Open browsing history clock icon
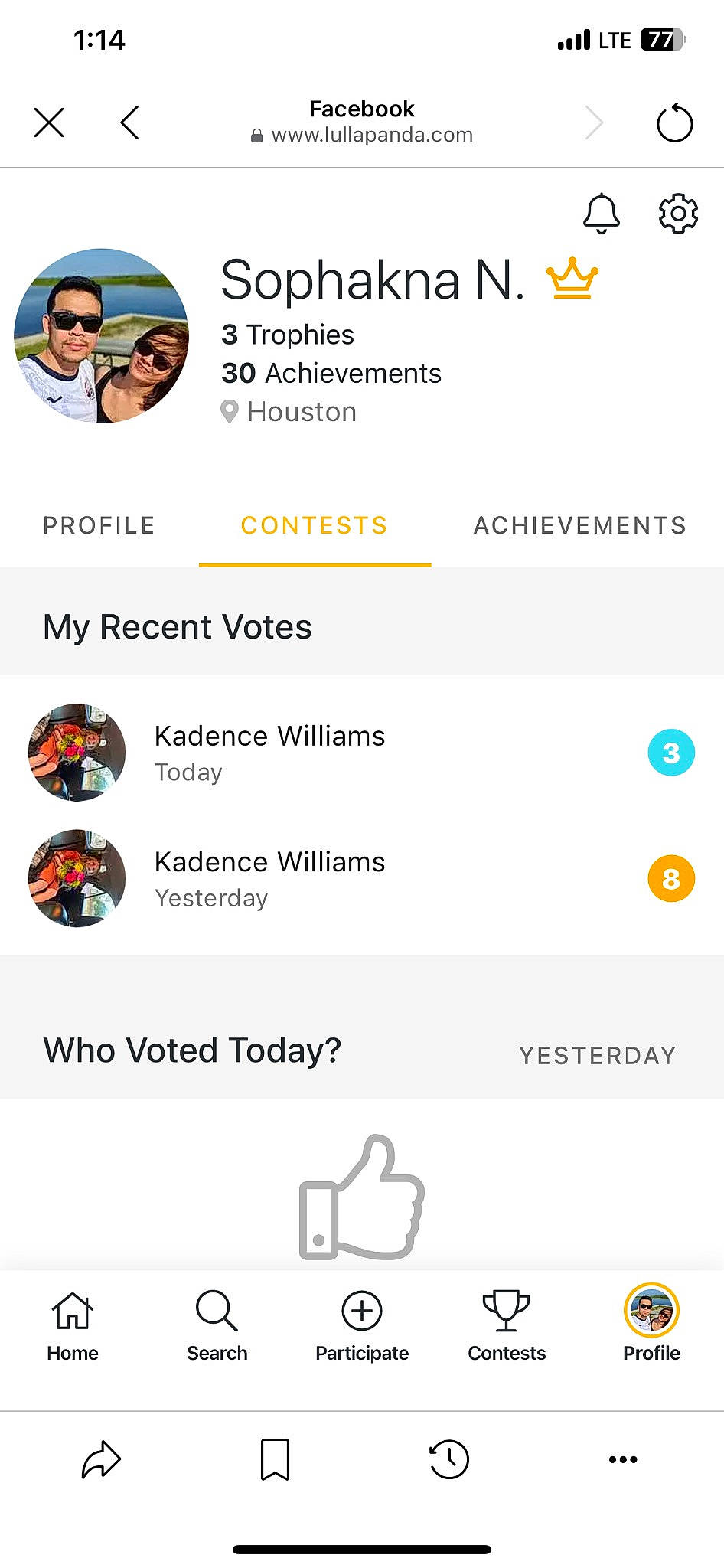724x1568 pixels. point(449,1459)
